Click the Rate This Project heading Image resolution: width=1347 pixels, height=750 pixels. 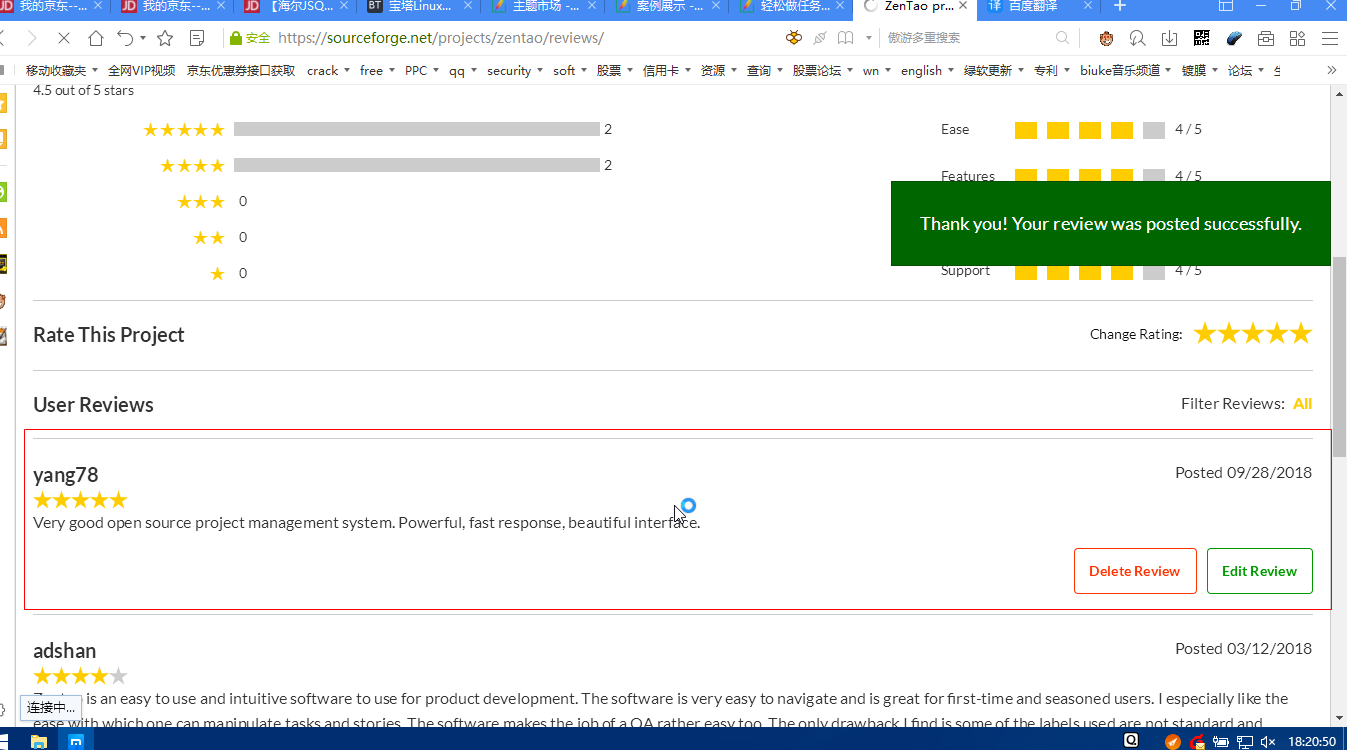pyautogui.click(x=109, y=335)
